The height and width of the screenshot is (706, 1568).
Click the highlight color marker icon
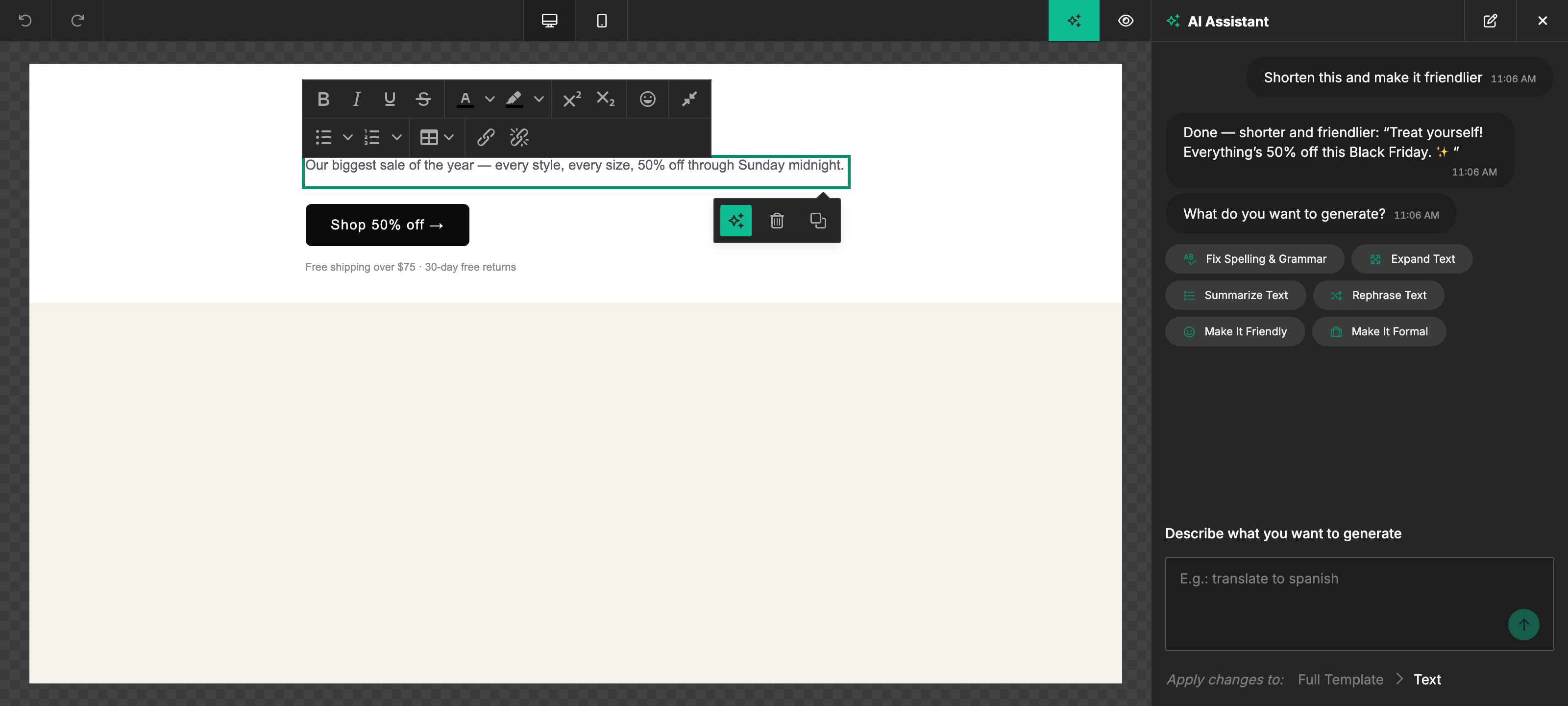pyautogui.click(x=514, y=99)
